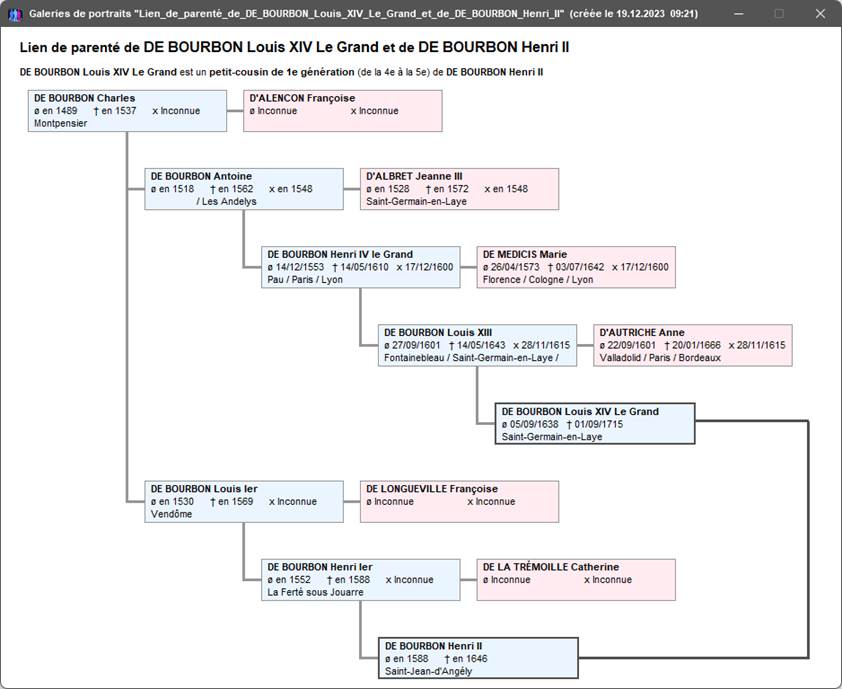This screenshot has width=842, height=689.
Task: Select the DE BOURBON Louis XIII box
Action: coord(477,345)
